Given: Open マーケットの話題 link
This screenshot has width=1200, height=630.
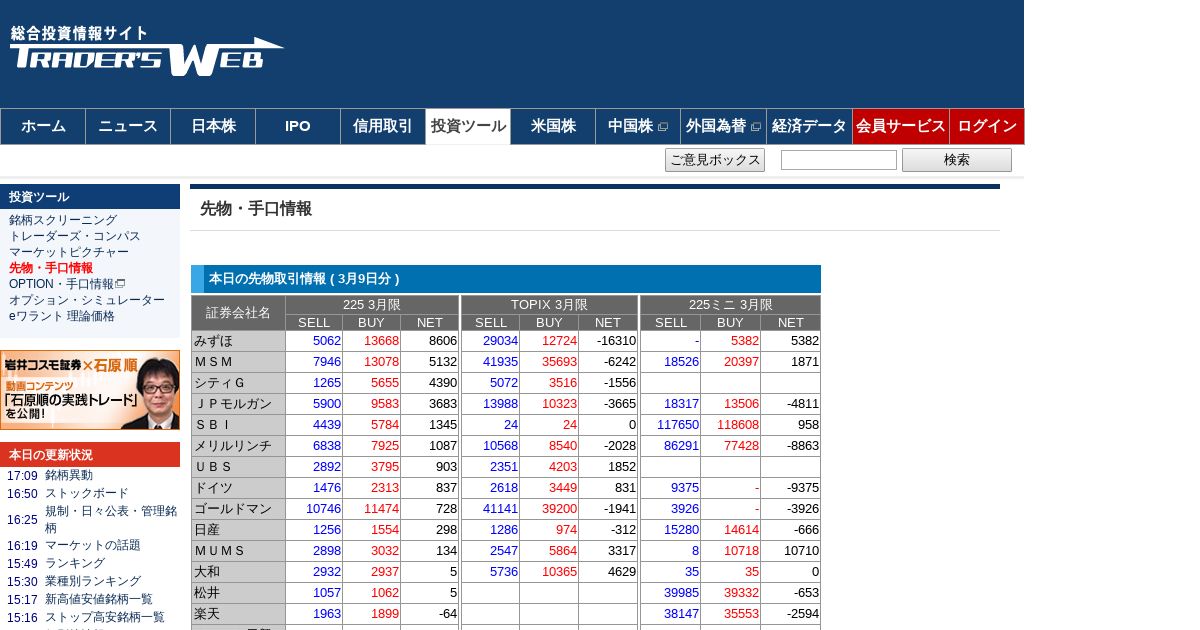Looking at the screenshot, I should point(93,546).
